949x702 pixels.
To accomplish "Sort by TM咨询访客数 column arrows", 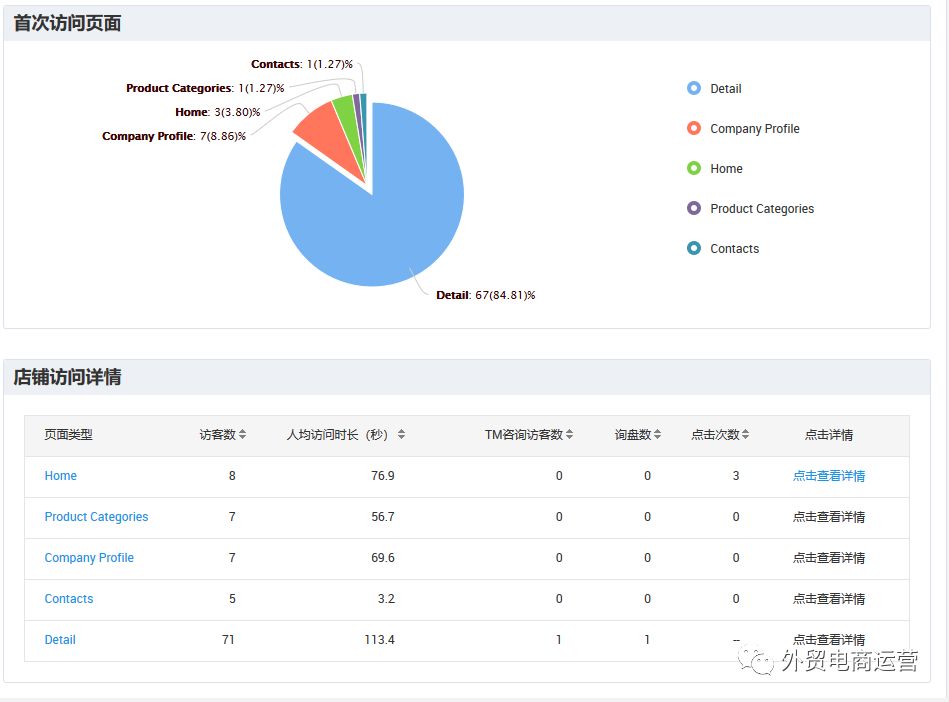I will pyautogui.click(x=569, y=435).
